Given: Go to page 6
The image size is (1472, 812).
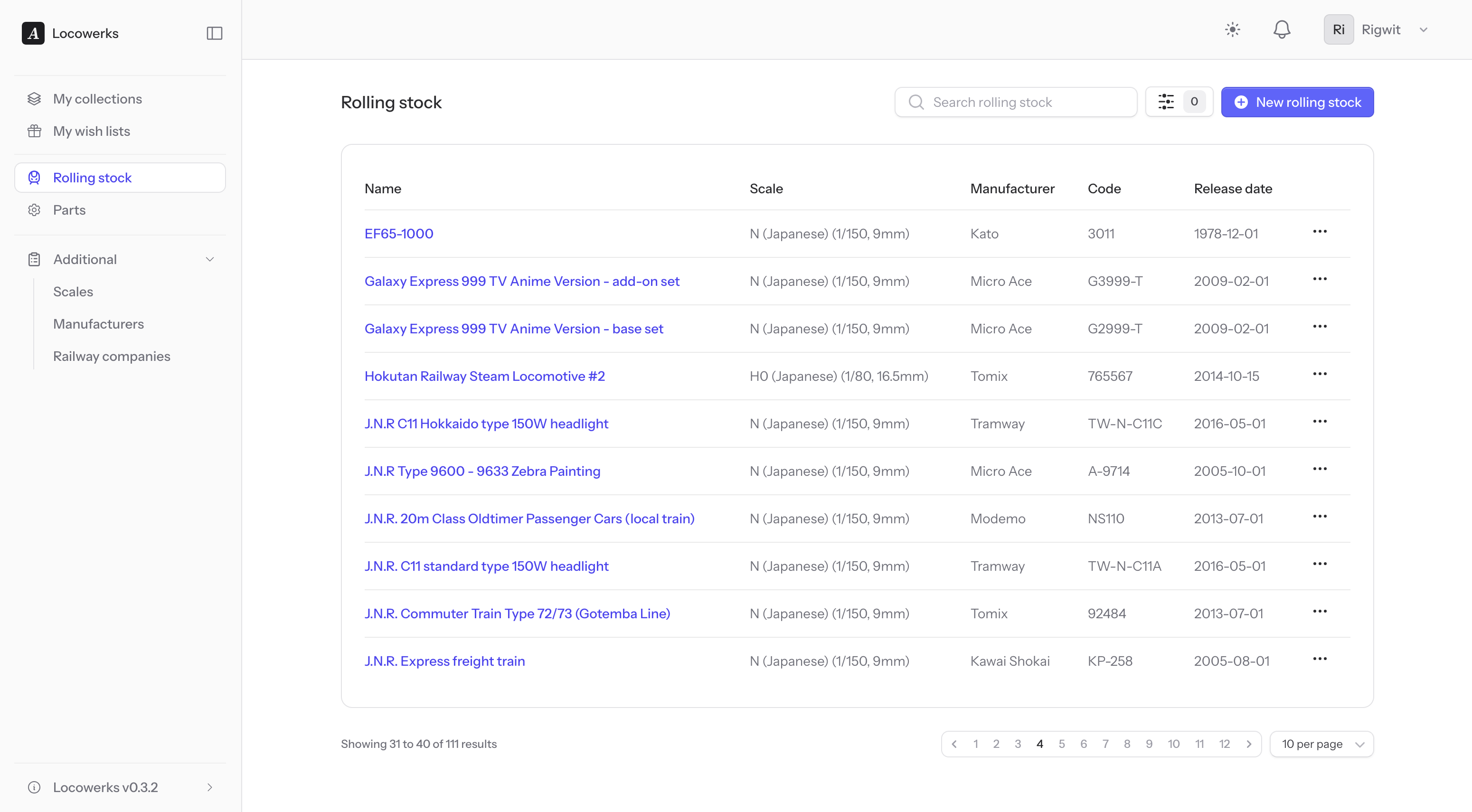Looking at the screenshot, I should coord(1084,744).
